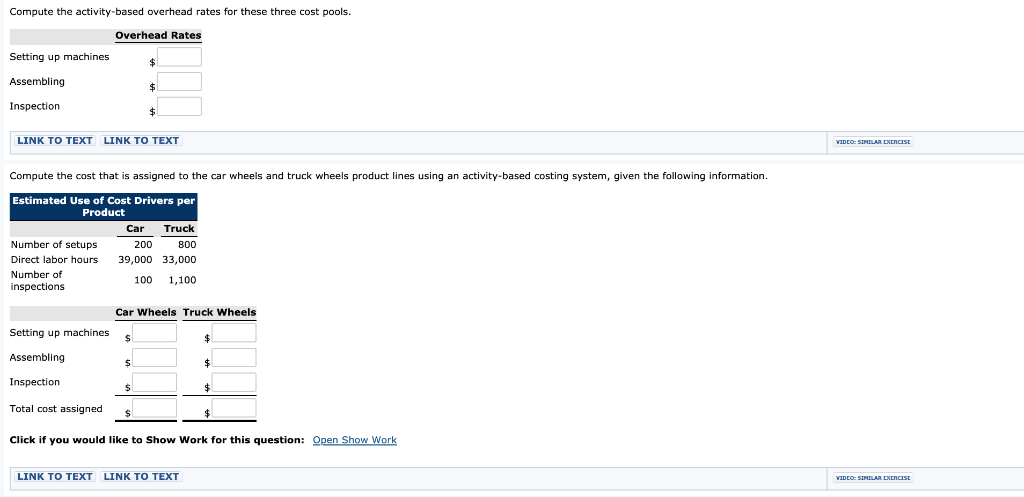Image resolution: width=1024 pixels, height=497 pixels.
Task: Open first LINK TO TEXT in bottom section
Action: [55, 477]
